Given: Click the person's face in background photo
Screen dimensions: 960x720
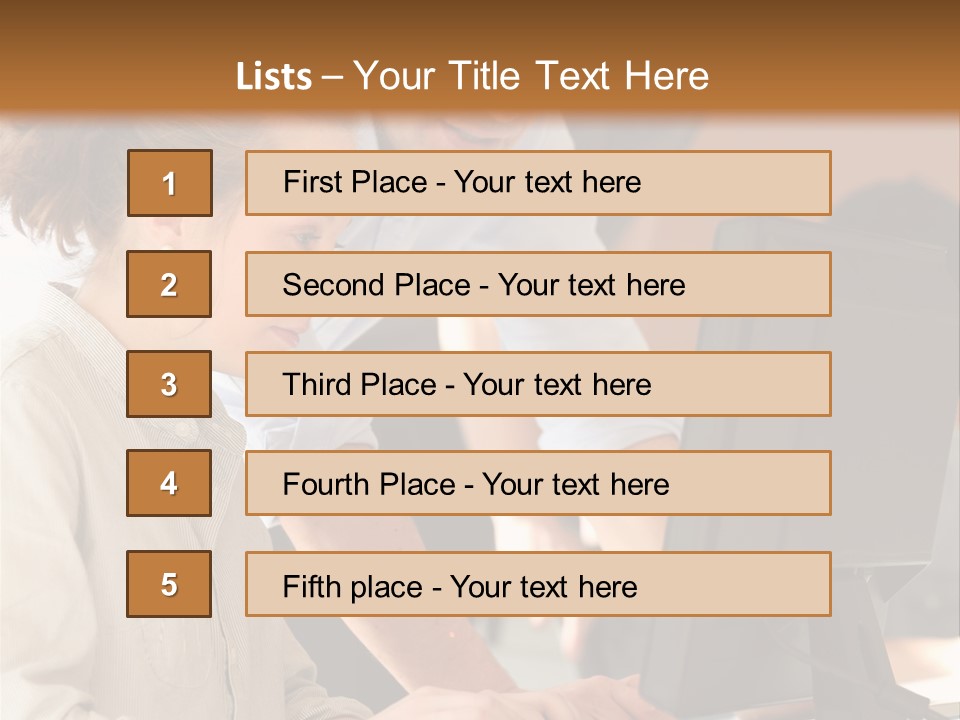Looking at the screenshot, I should coord(290,290).
